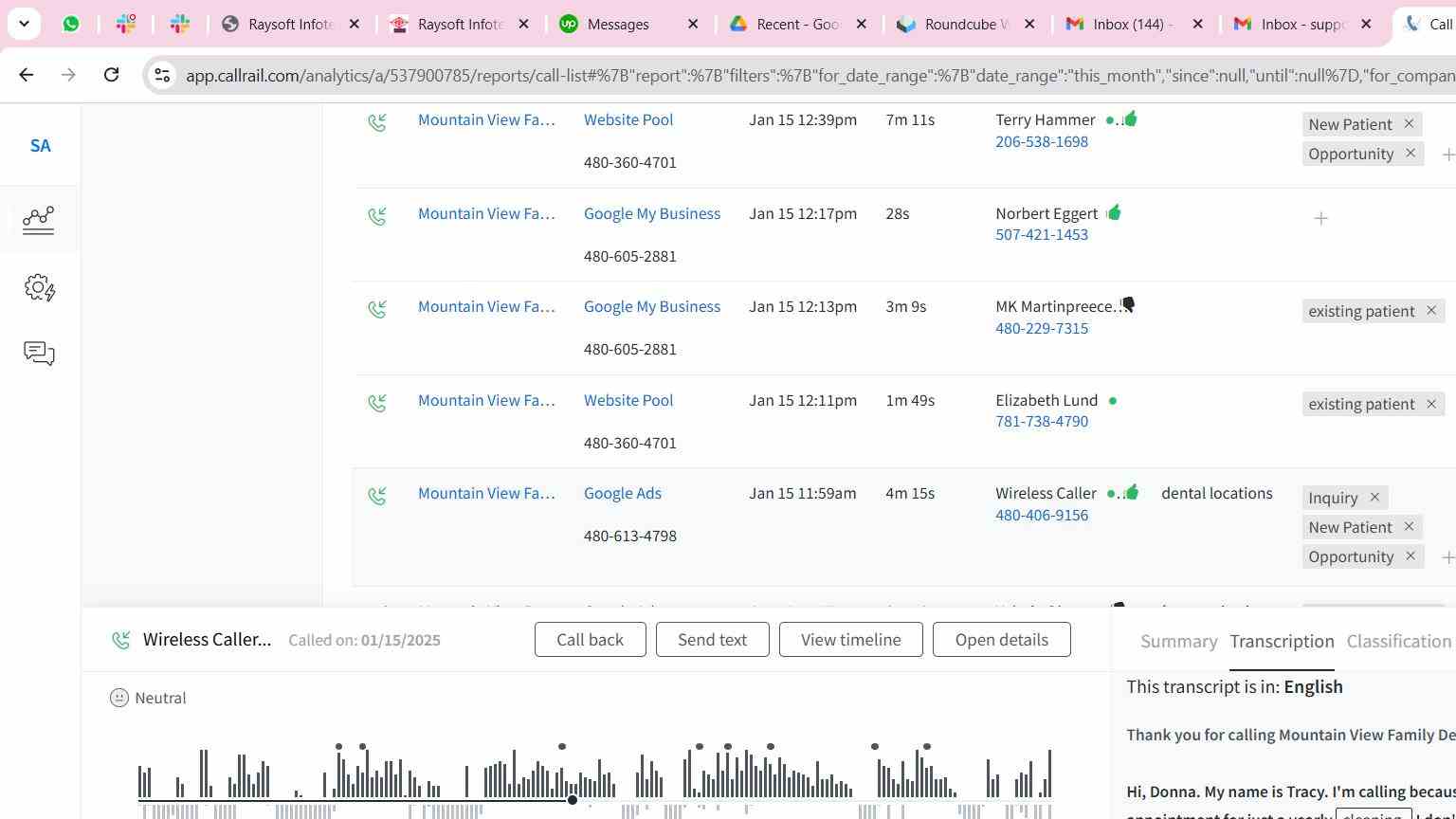Open the chat messages sidebar icon
Image resolution: width=1456 pixels, height=819 pixels.
click(x=39, y=354)
